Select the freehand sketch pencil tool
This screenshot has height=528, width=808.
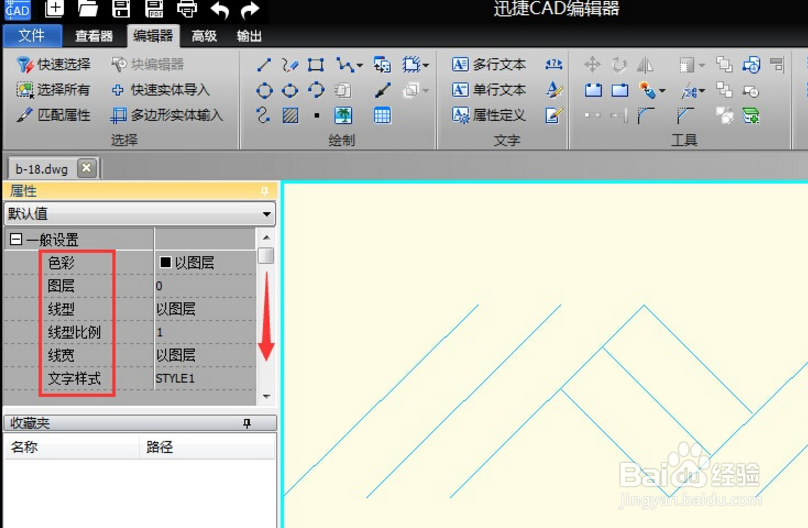(x=290, y=65)
